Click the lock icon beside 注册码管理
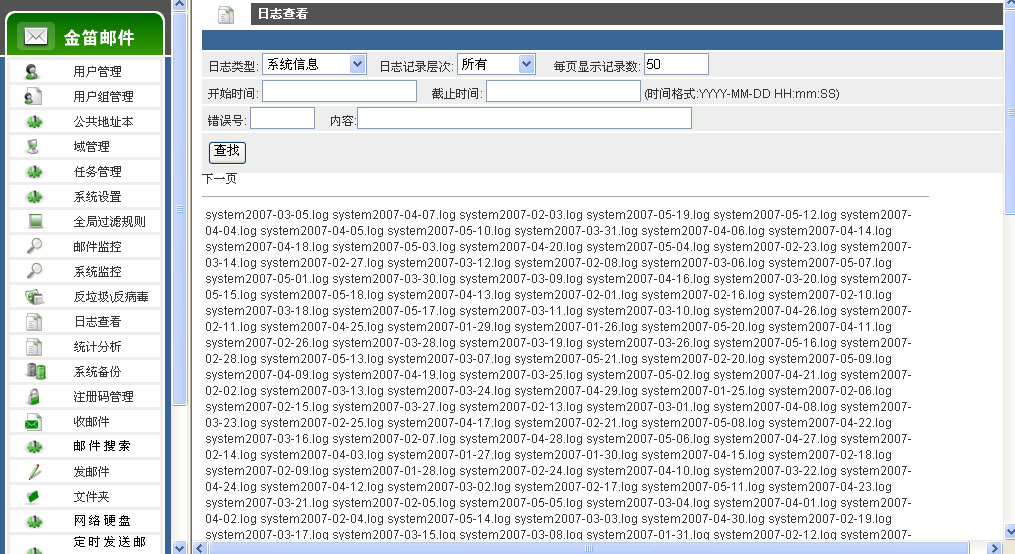The height and width of the screenshot is (554, 1015). (34, 396)
